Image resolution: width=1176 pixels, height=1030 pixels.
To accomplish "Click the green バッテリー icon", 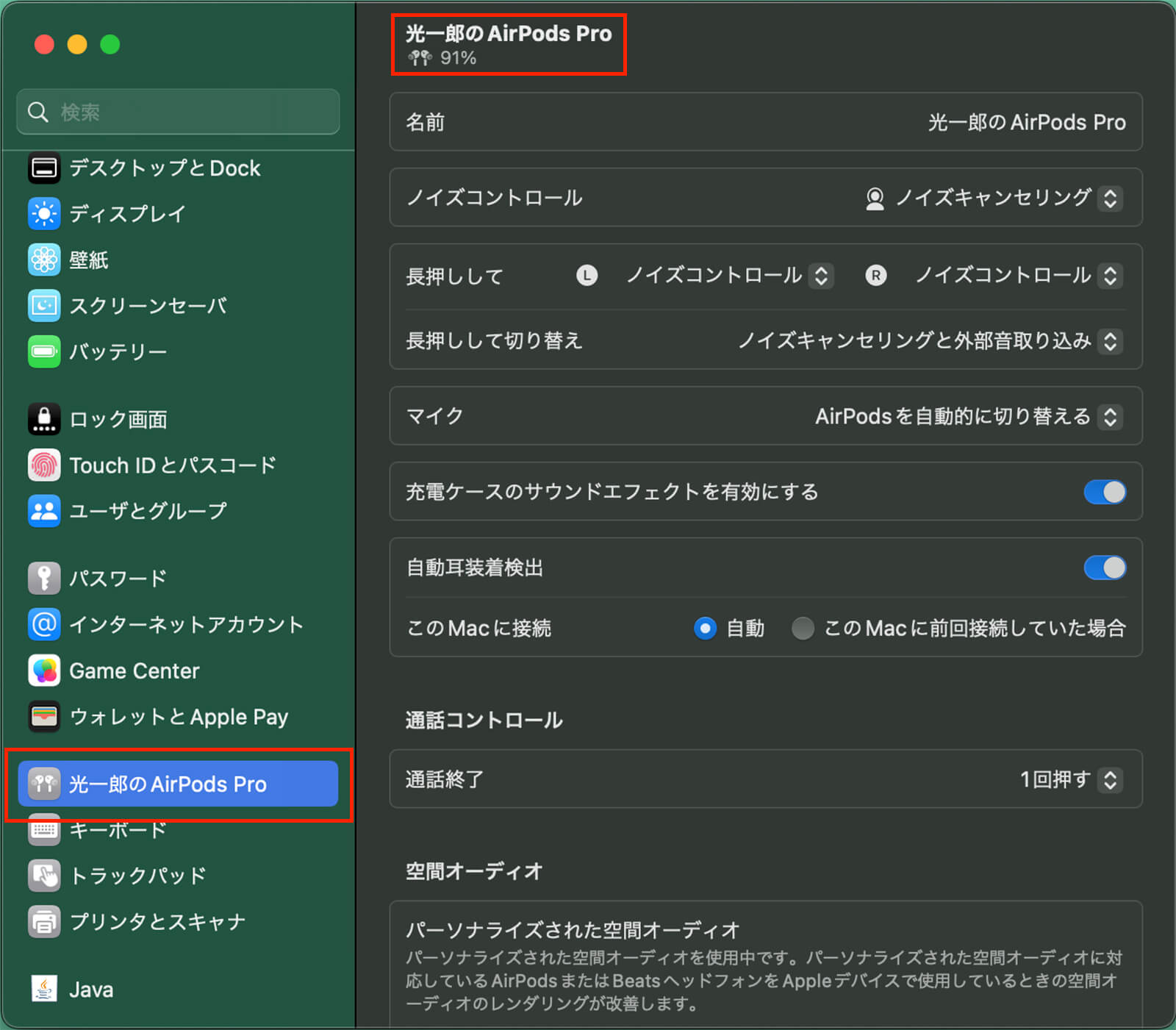I will click(x=44, y=351).
